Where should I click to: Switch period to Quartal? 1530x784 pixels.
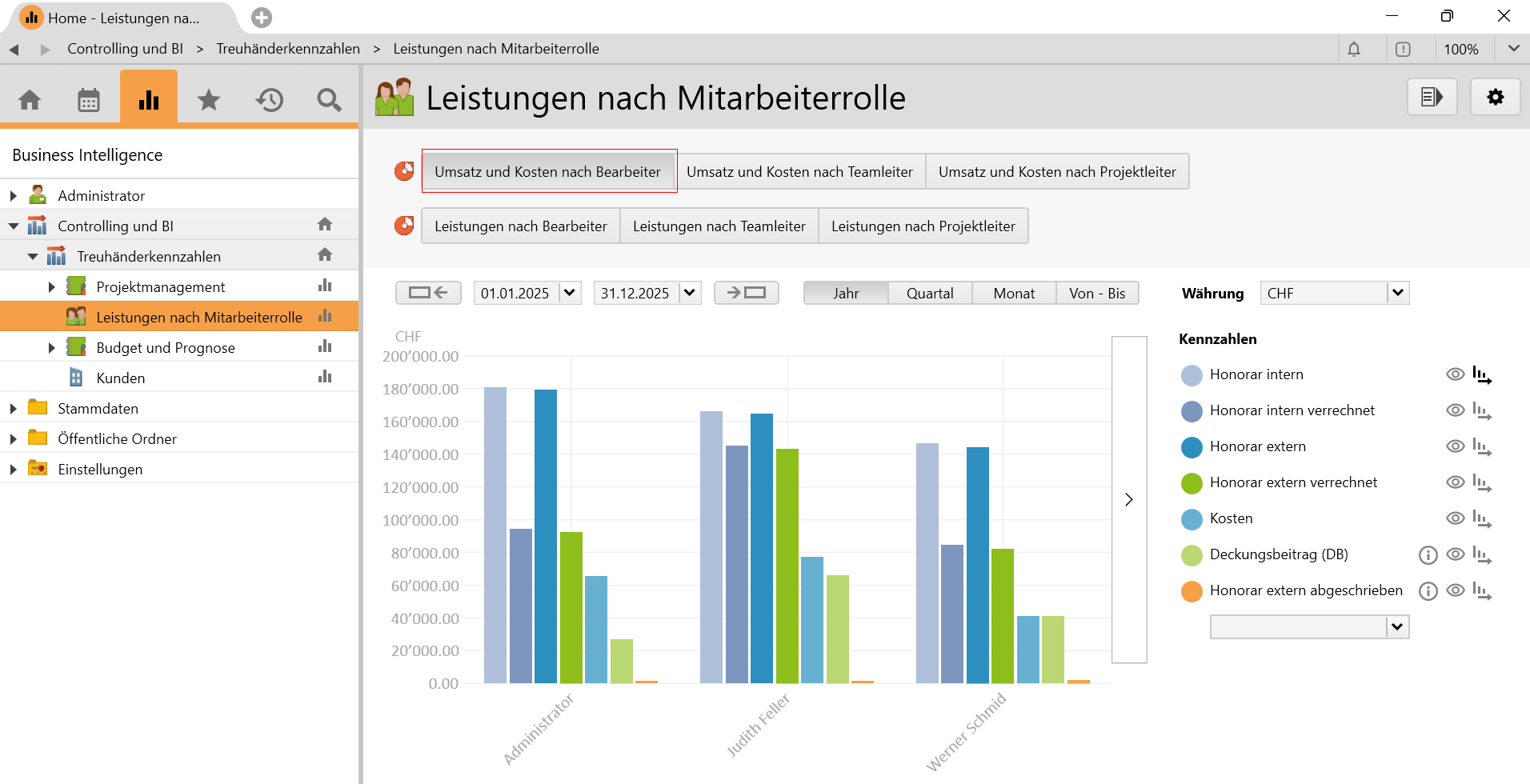coord(929,294)
